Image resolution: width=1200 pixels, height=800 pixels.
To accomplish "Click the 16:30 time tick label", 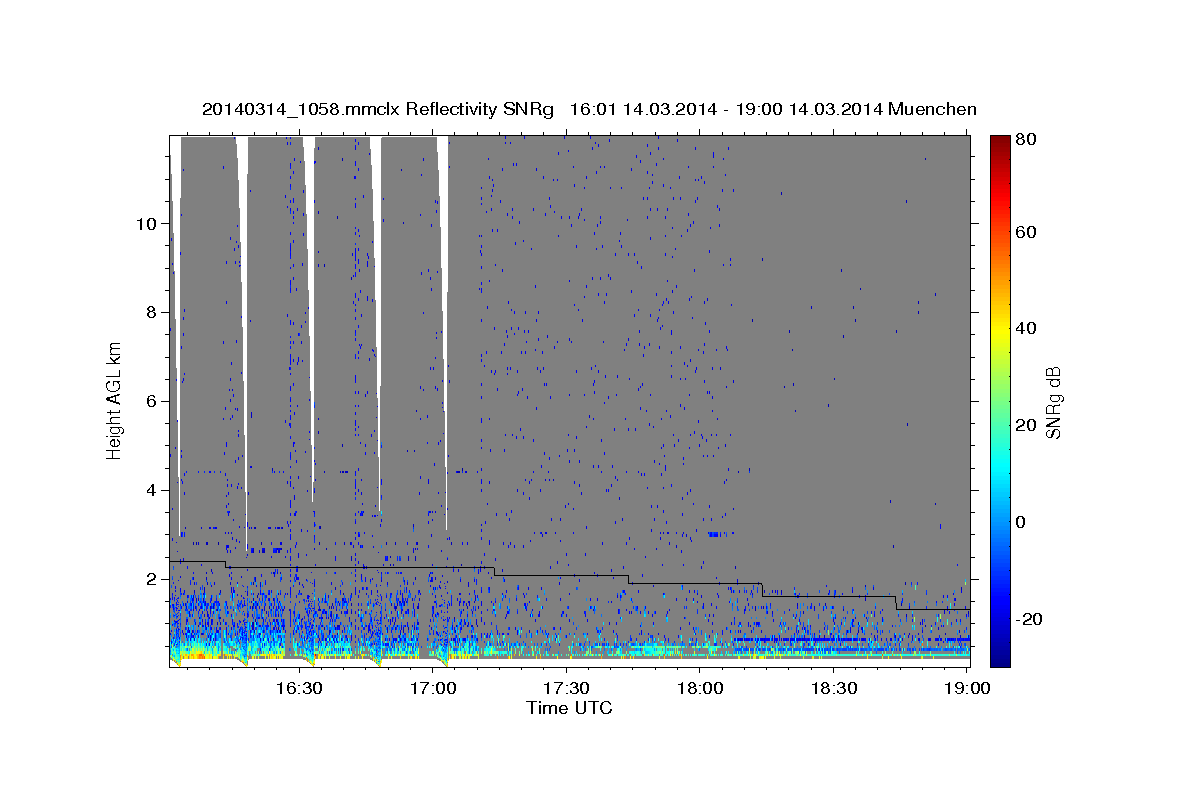I will click(x=299, y=688).
